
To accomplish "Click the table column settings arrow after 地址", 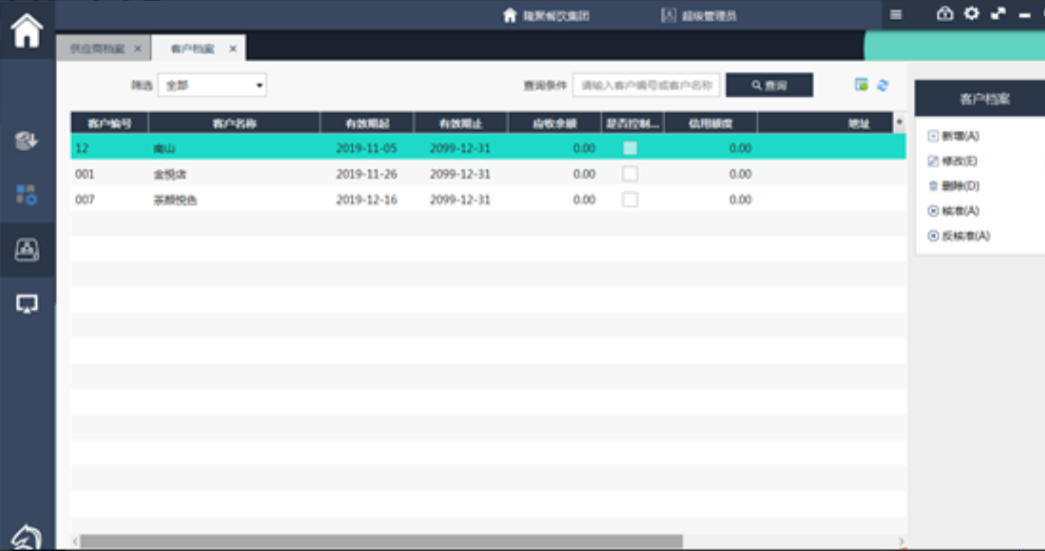I will 899,122.
